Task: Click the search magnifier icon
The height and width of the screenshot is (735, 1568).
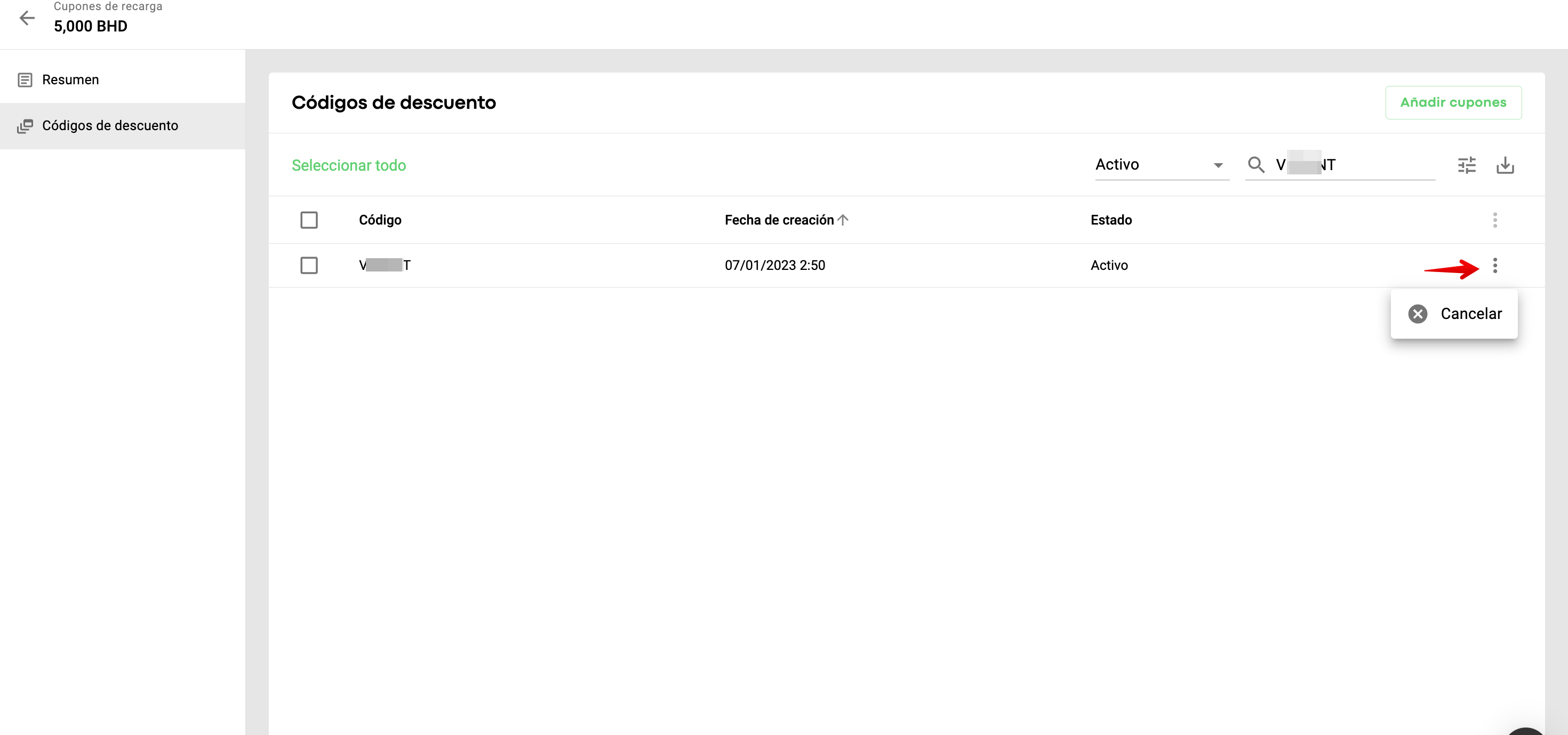Action: pos(1256,164)
